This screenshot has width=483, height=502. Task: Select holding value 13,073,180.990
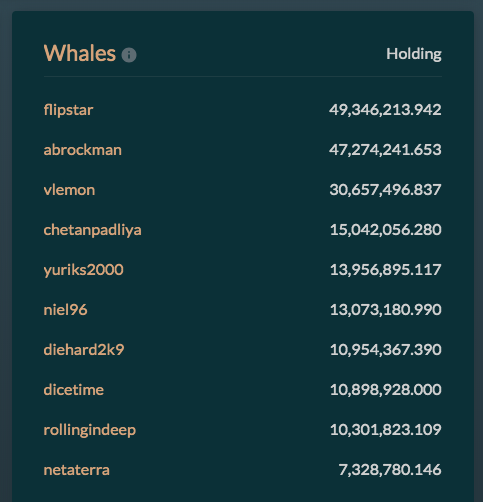386,310
